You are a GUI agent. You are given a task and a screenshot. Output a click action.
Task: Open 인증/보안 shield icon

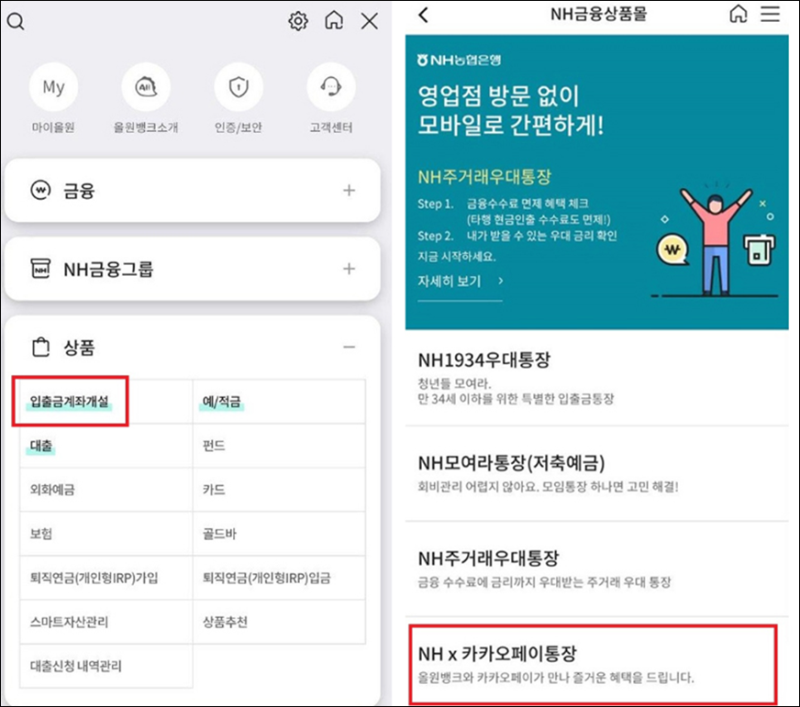pos(238,87)
